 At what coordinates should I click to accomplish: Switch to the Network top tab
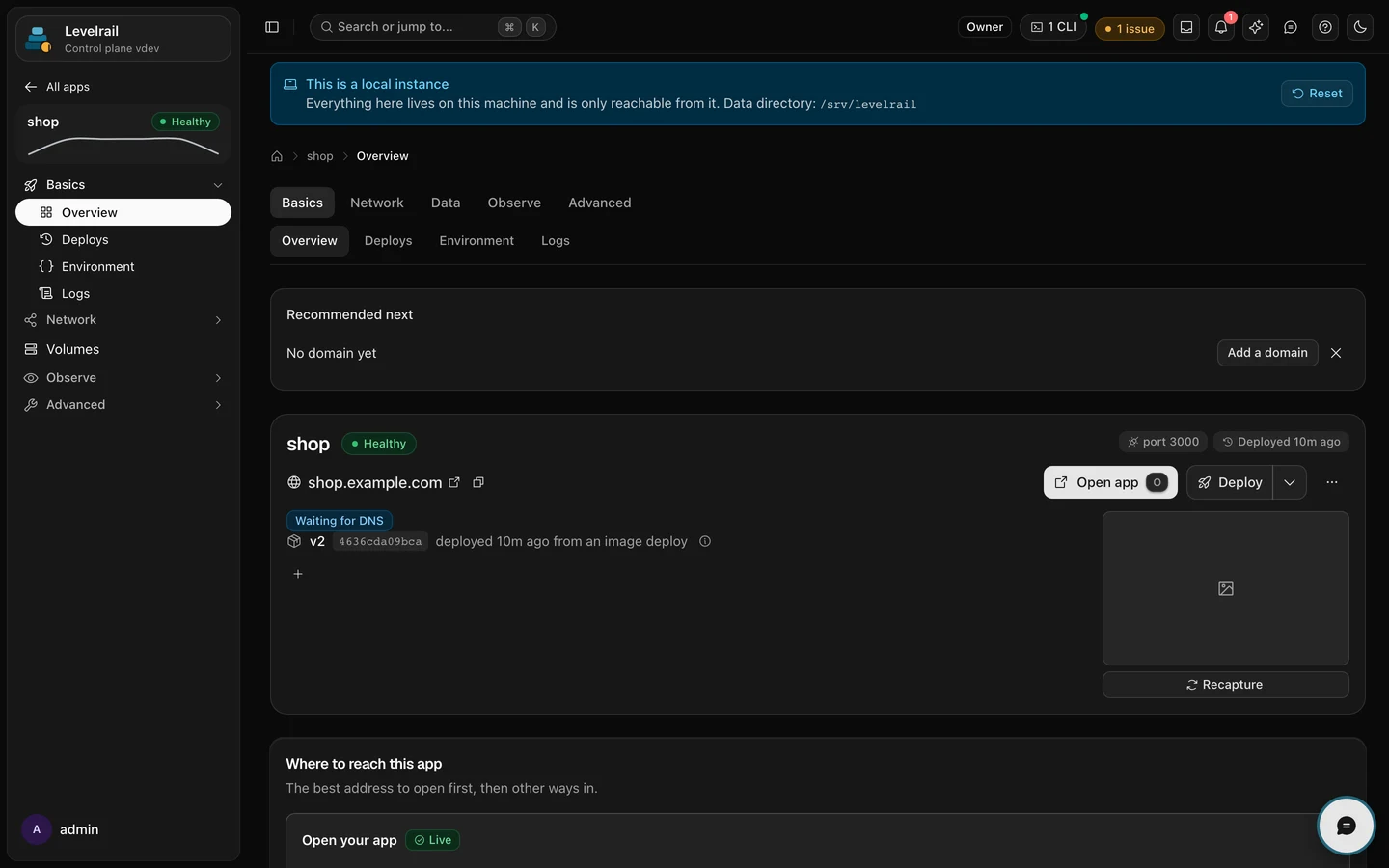(x=377, y=203)
